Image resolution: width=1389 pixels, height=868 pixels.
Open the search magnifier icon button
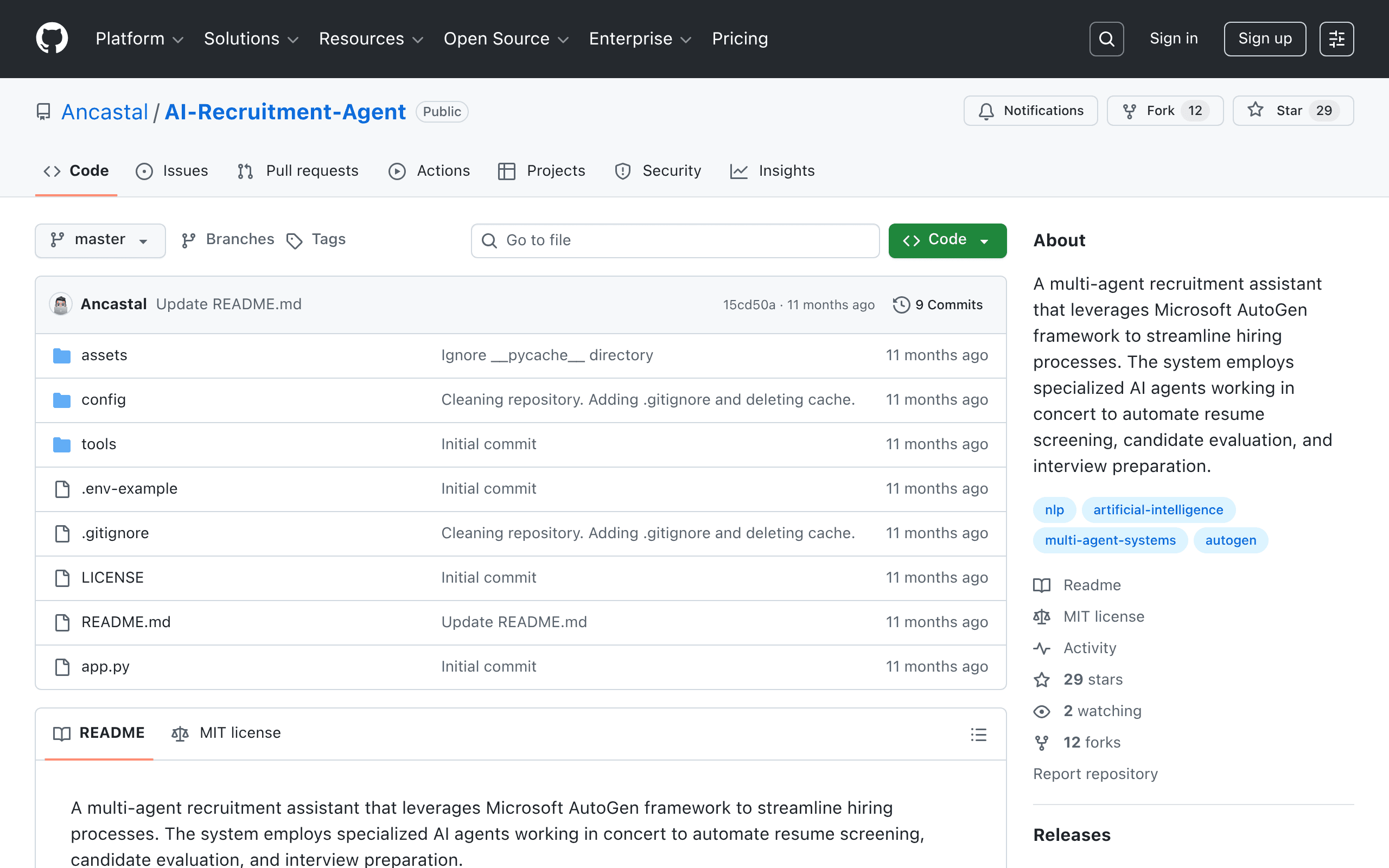click(x=1106, y=39)
